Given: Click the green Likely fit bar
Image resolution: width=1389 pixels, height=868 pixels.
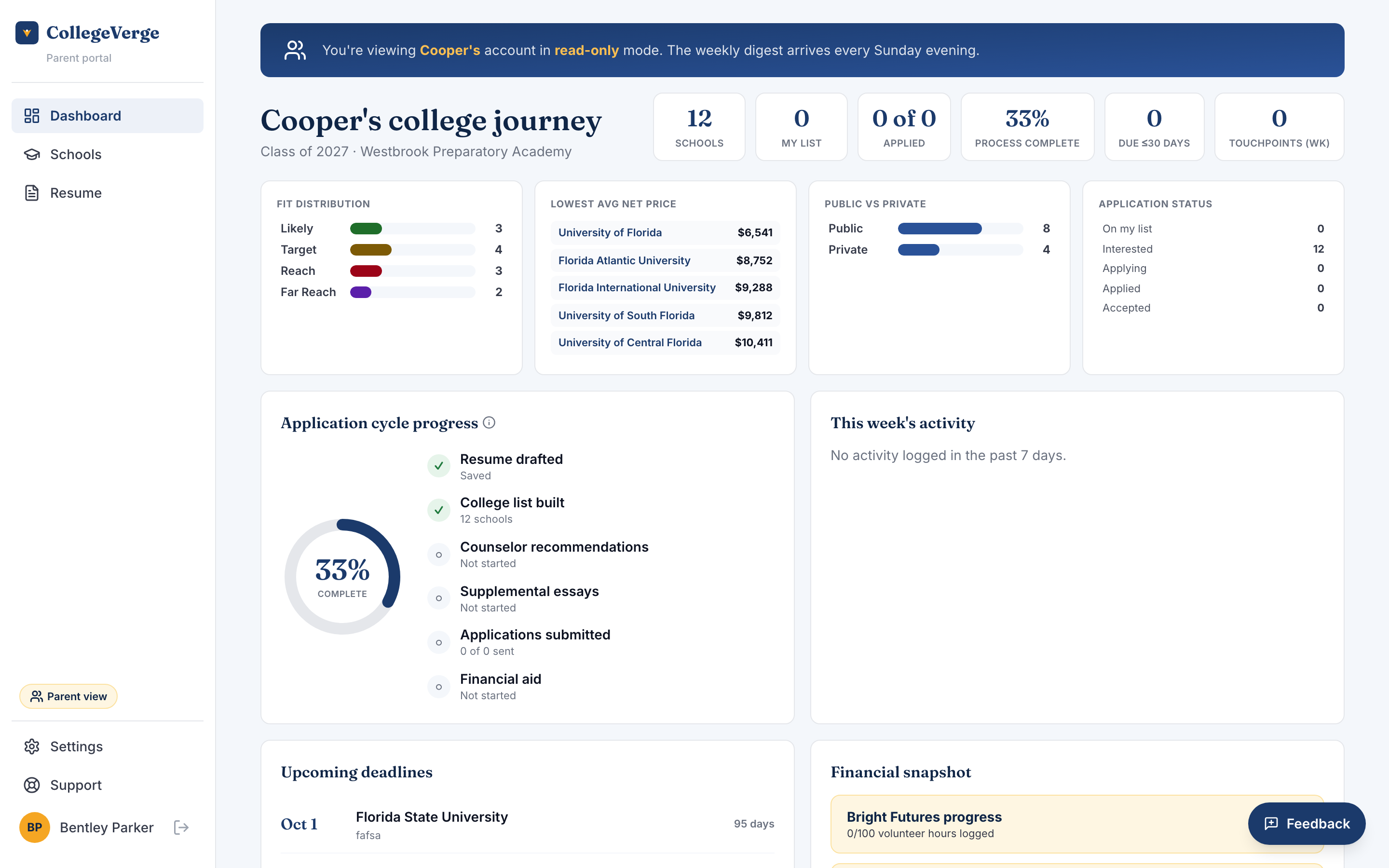Looking at the screenshot, I should [x=366, y=229].
